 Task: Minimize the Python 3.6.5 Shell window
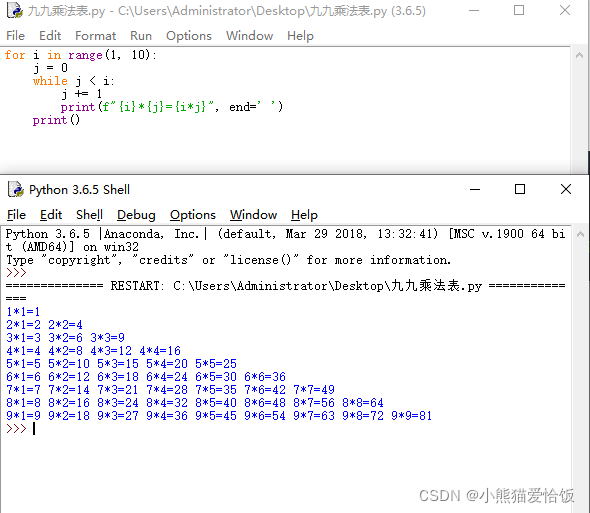point(475,189)
